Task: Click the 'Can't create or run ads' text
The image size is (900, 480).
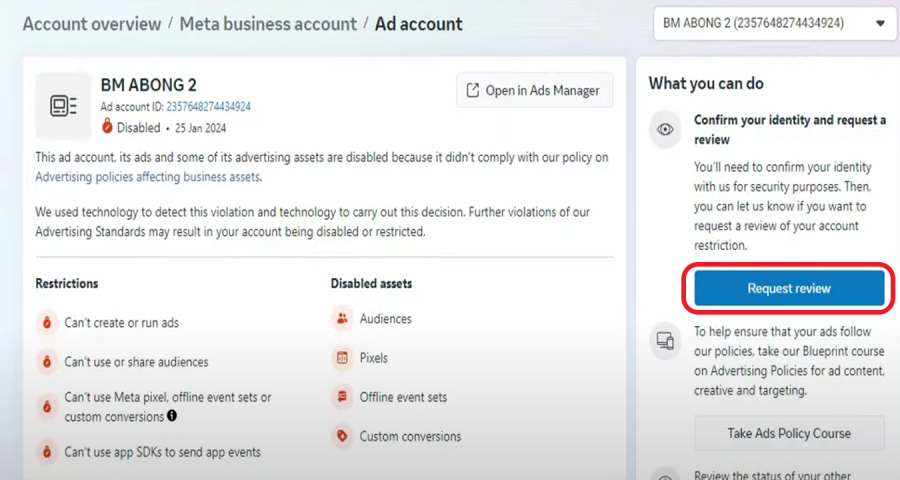Action: coord(122,323)
